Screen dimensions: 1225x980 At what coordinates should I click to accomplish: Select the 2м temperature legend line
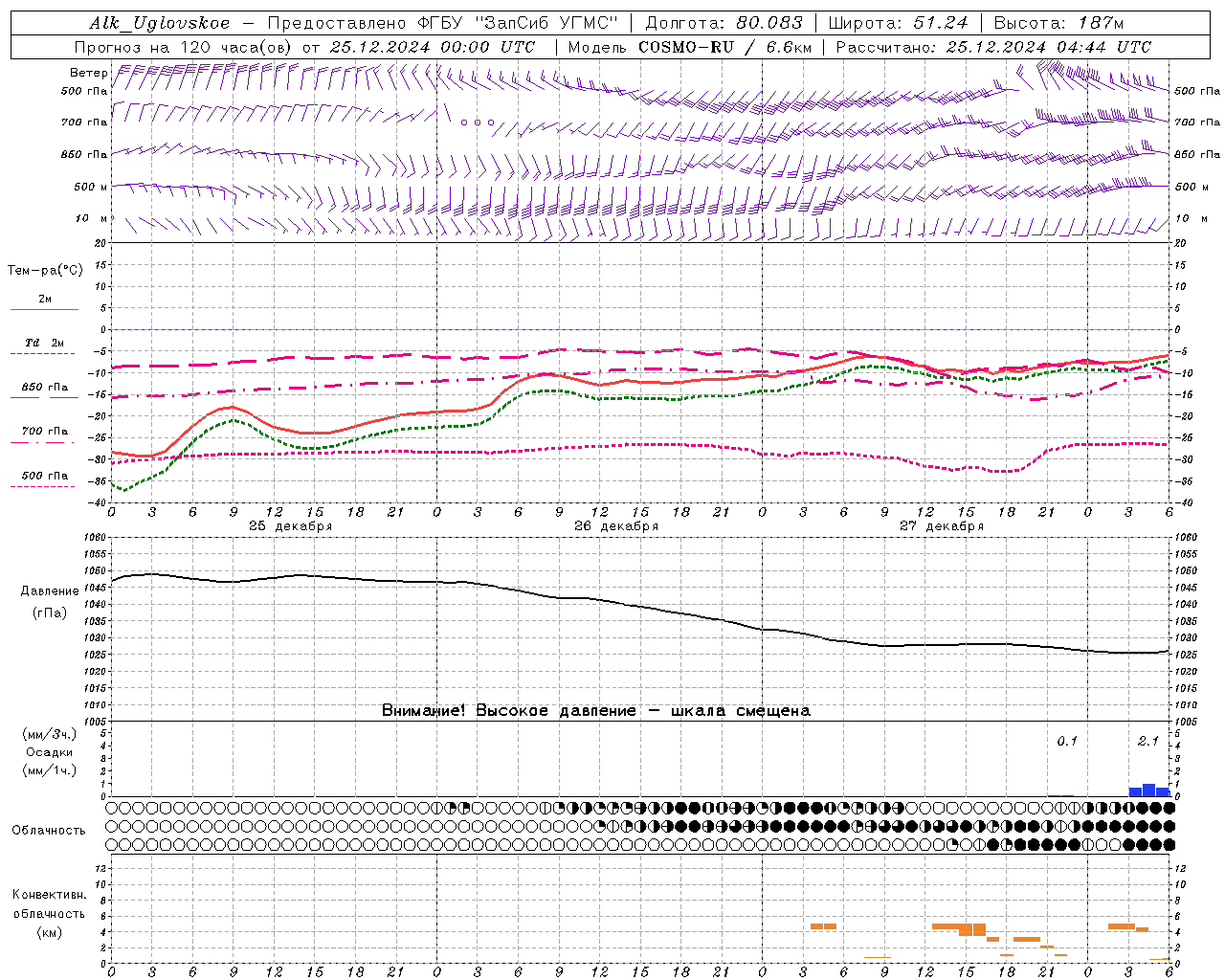[44, 309]
